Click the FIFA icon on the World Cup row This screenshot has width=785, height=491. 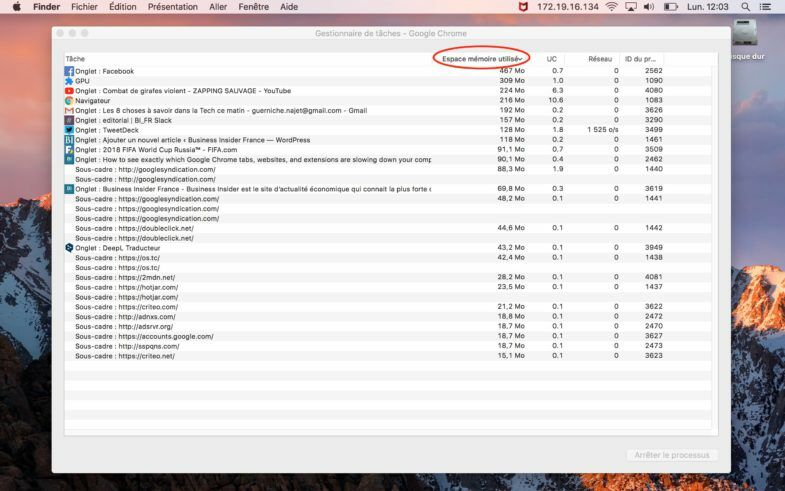[x=69, y=150]
